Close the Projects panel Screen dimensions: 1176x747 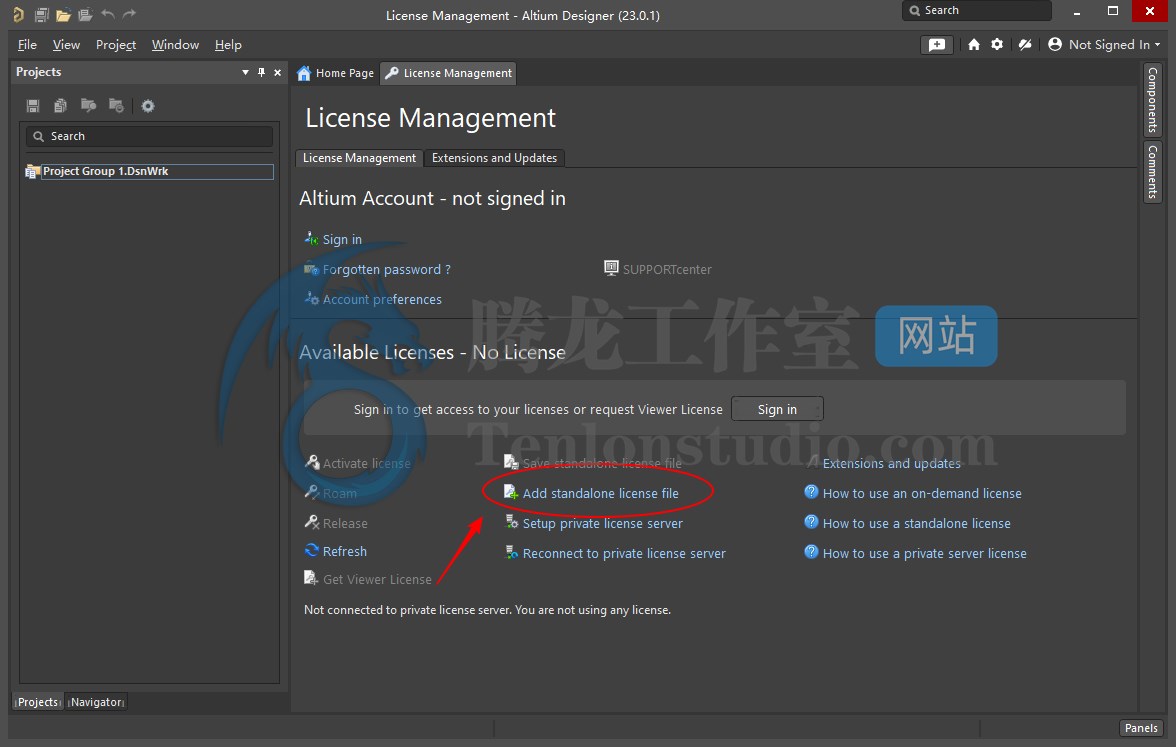pyautogui.click(x=278, y=72)
